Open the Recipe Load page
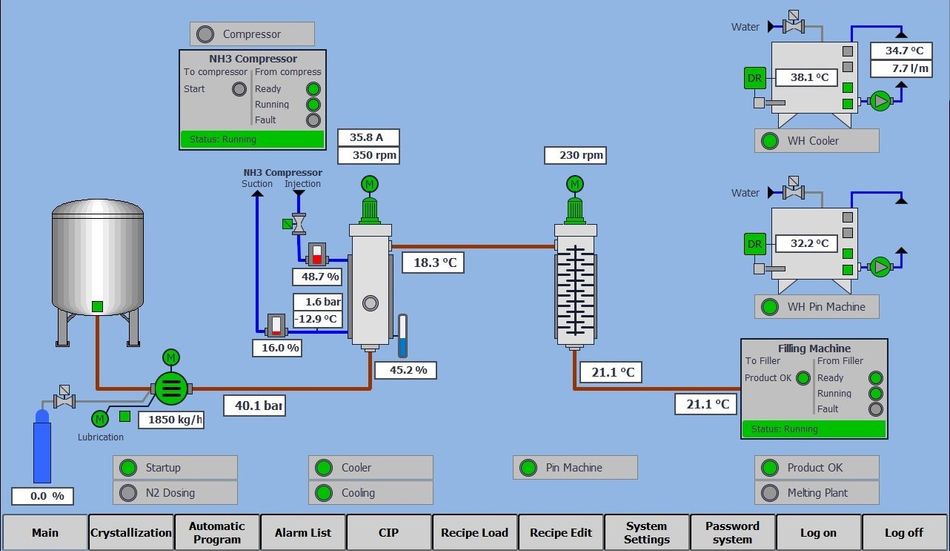This screenshot has height=551, width=950. click(474, 533)
